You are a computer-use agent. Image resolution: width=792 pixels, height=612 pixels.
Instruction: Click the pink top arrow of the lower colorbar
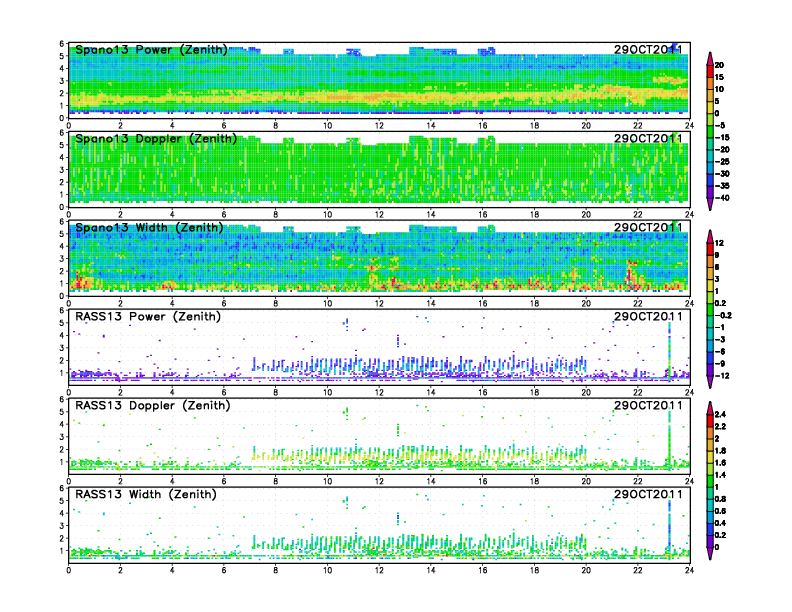pos(710,408)
